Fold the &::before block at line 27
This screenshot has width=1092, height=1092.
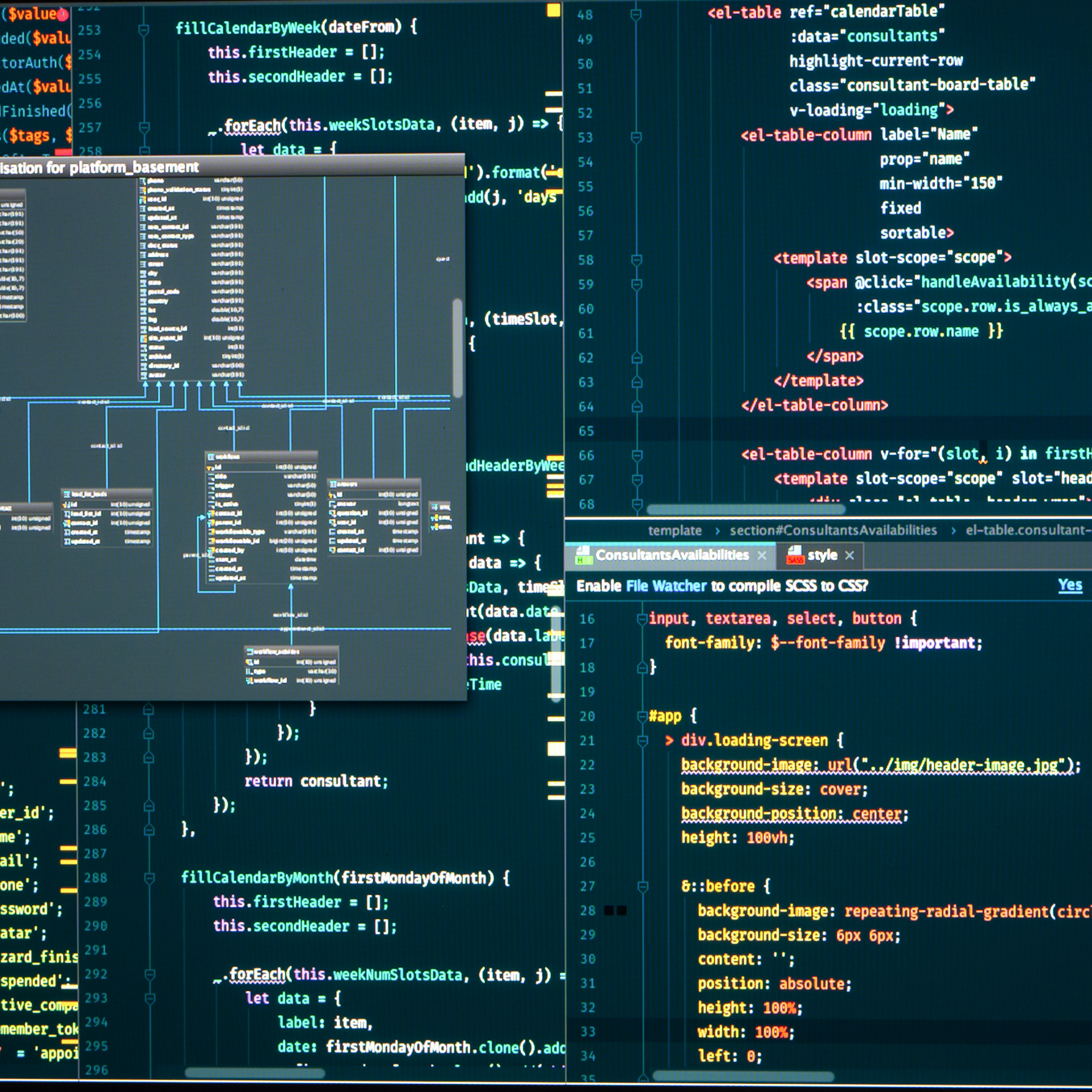pos(643,886)
